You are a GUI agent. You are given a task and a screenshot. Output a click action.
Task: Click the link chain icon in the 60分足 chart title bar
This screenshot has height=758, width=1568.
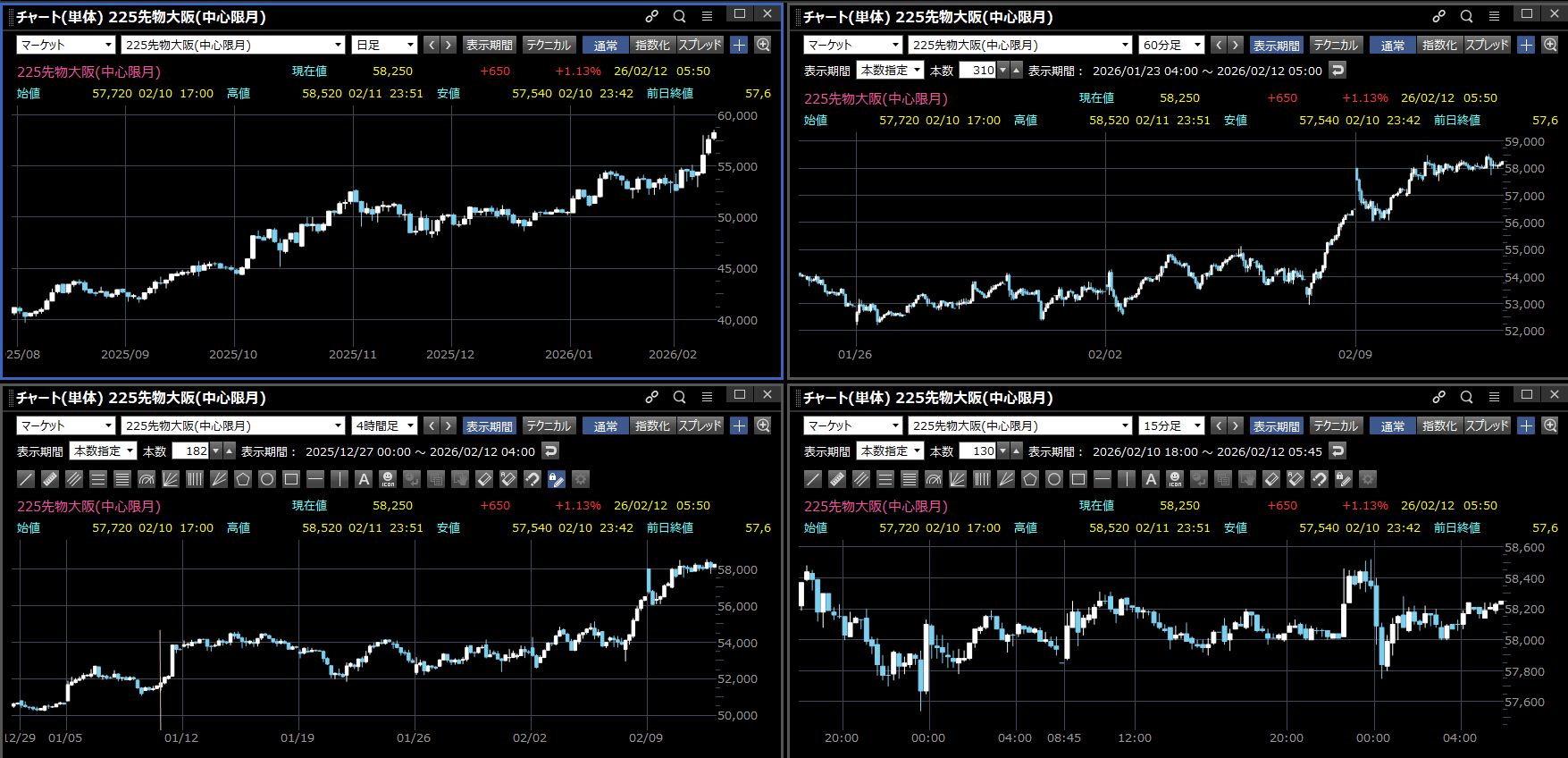(x=1438, y=16)
